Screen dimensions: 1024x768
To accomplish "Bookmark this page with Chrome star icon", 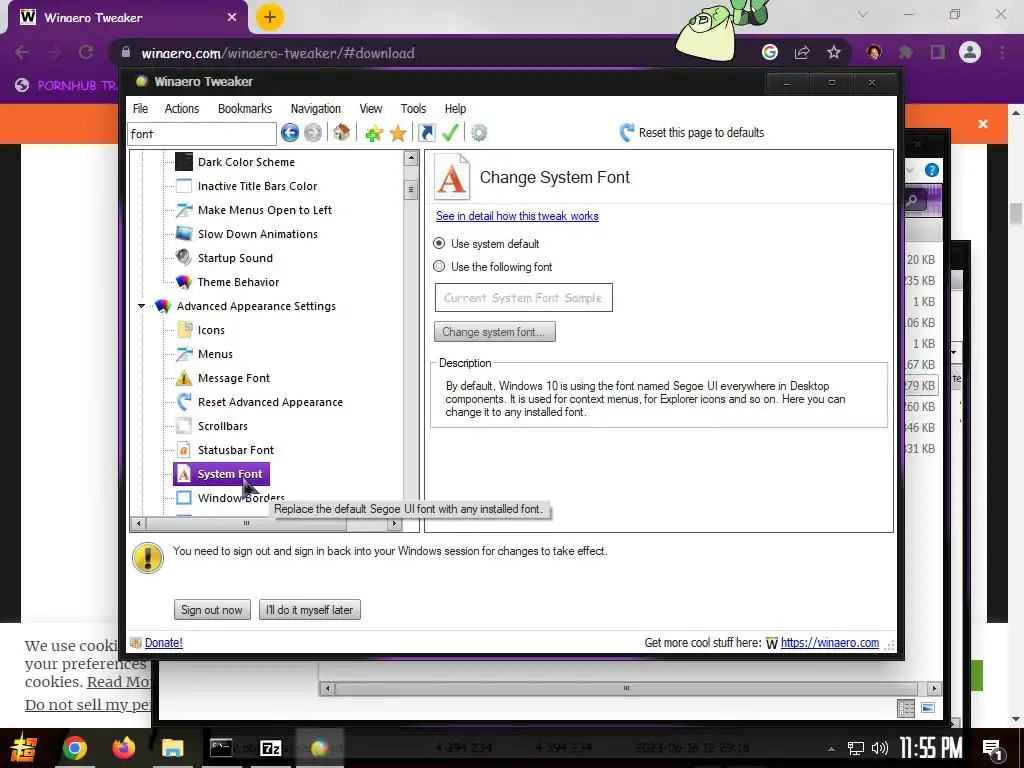I will coord(834,52).
